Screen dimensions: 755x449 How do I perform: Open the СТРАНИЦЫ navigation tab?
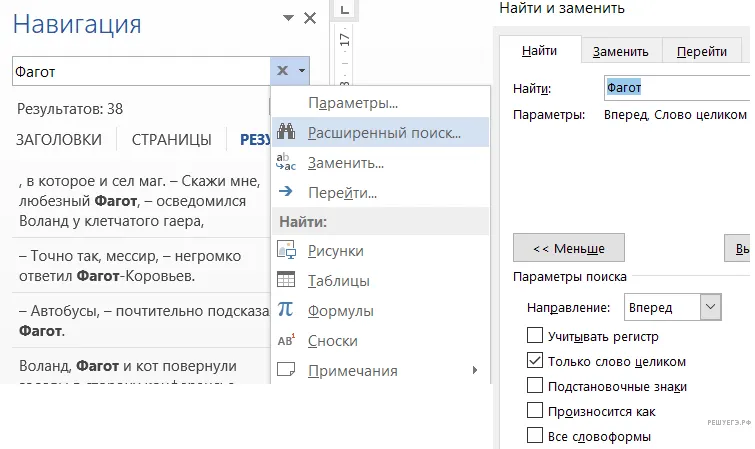pos(171,139)
